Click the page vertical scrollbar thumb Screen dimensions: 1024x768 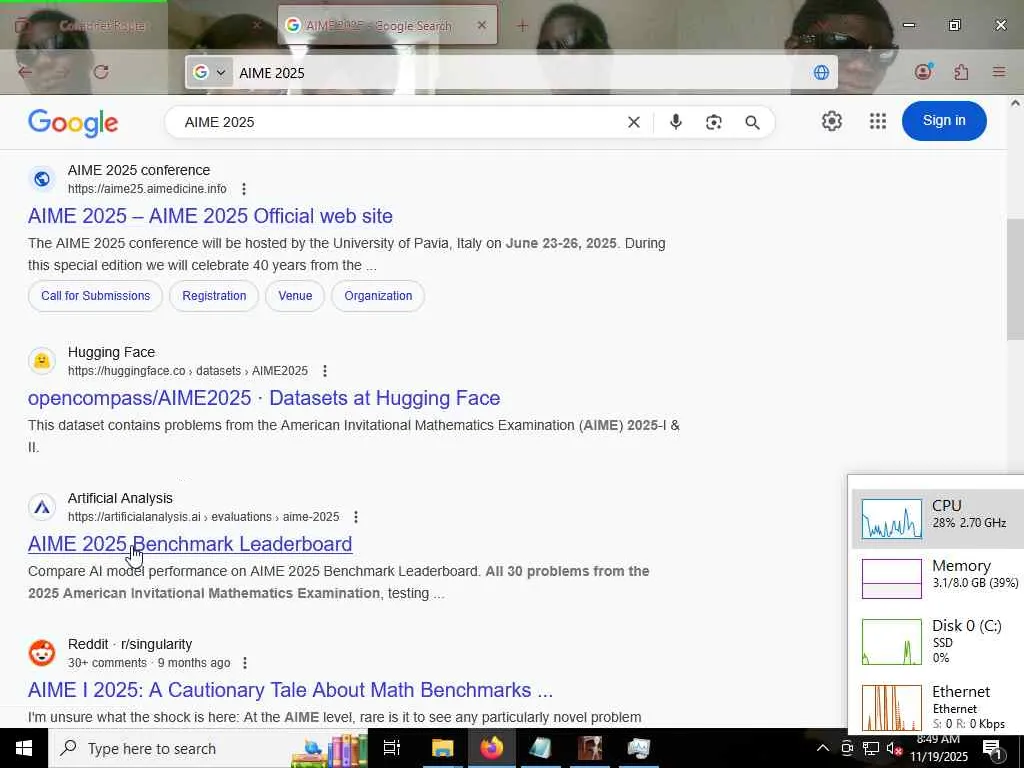click(1015, 280)
